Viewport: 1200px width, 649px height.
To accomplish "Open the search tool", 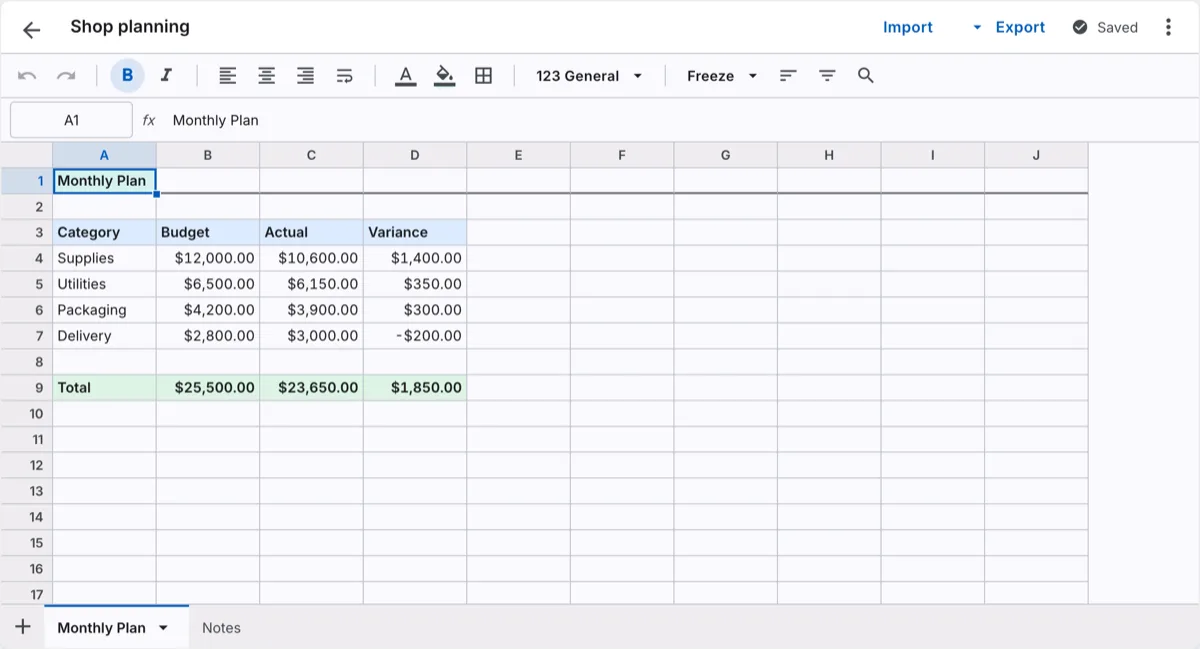I will pyautogui.click(x=866, y=76).
